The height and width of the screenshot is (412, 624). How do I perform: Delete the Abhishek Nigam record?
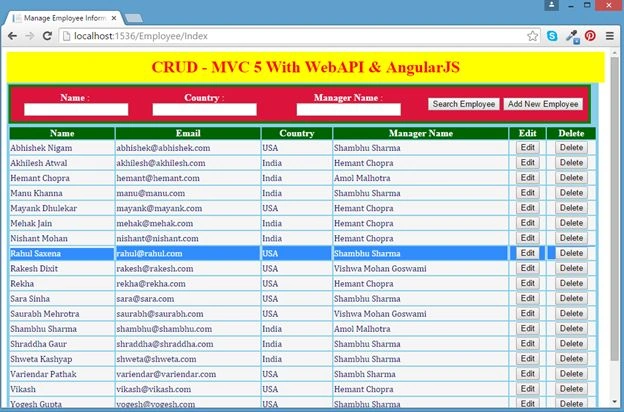click(571, 148)
